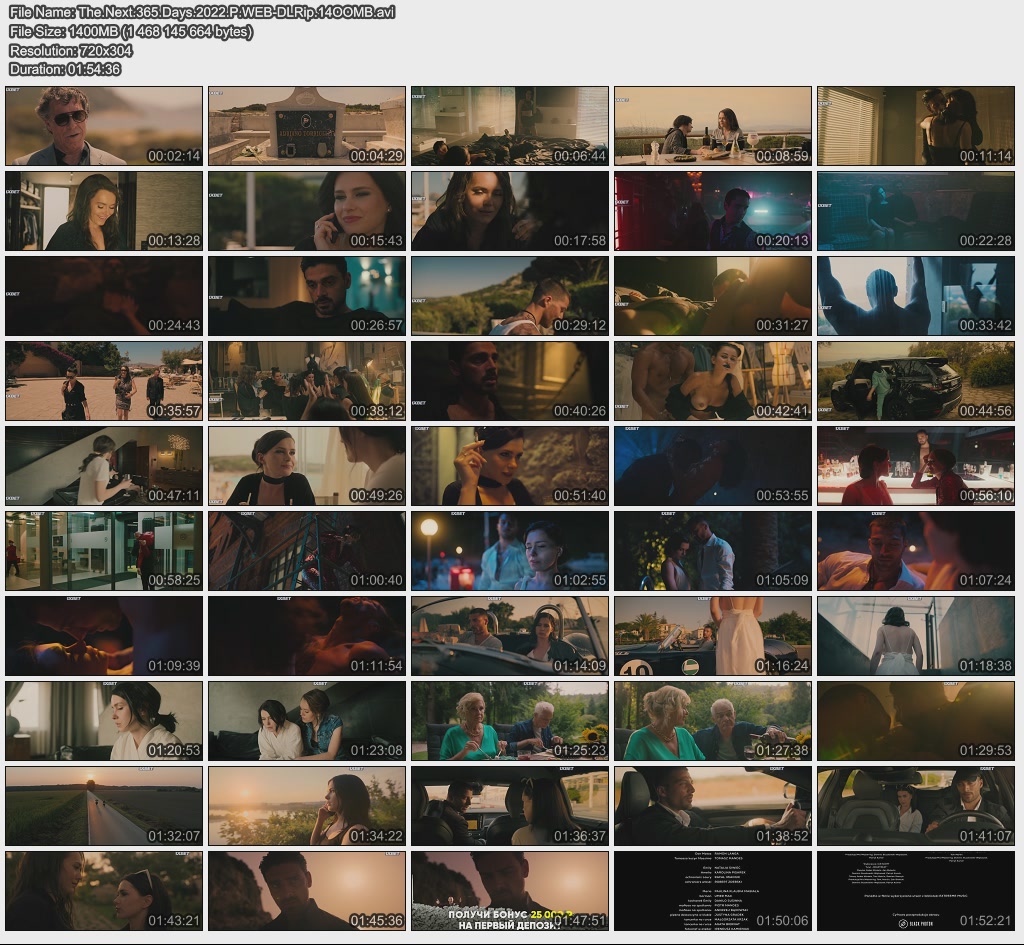Select the dark frame at 00:24:43
1024x945 pixels.
[104, 296]
